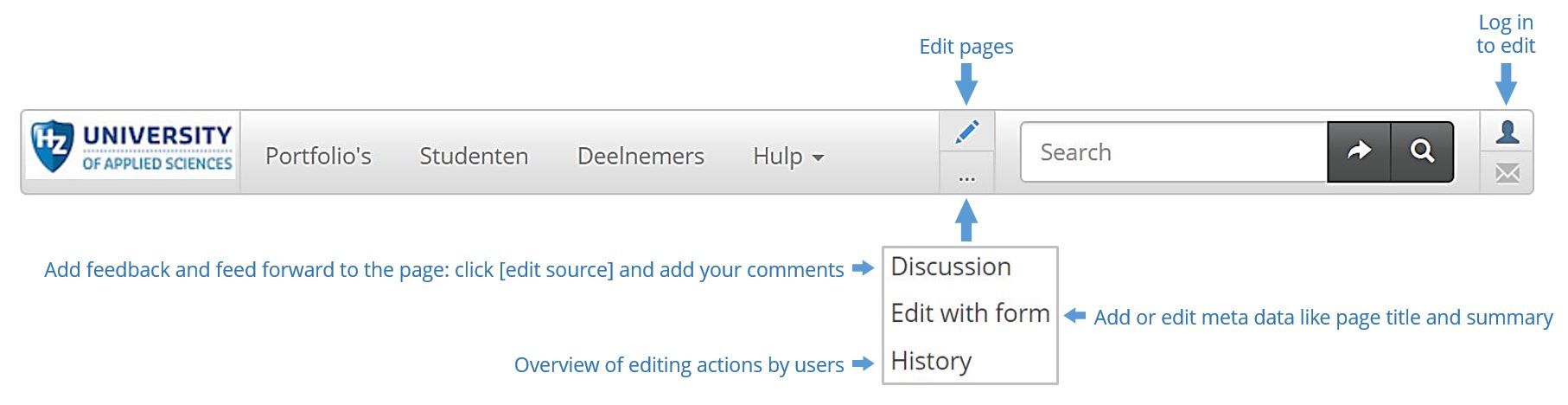
Task: Expand the Hulp dropdown menu
Action: 787,157
